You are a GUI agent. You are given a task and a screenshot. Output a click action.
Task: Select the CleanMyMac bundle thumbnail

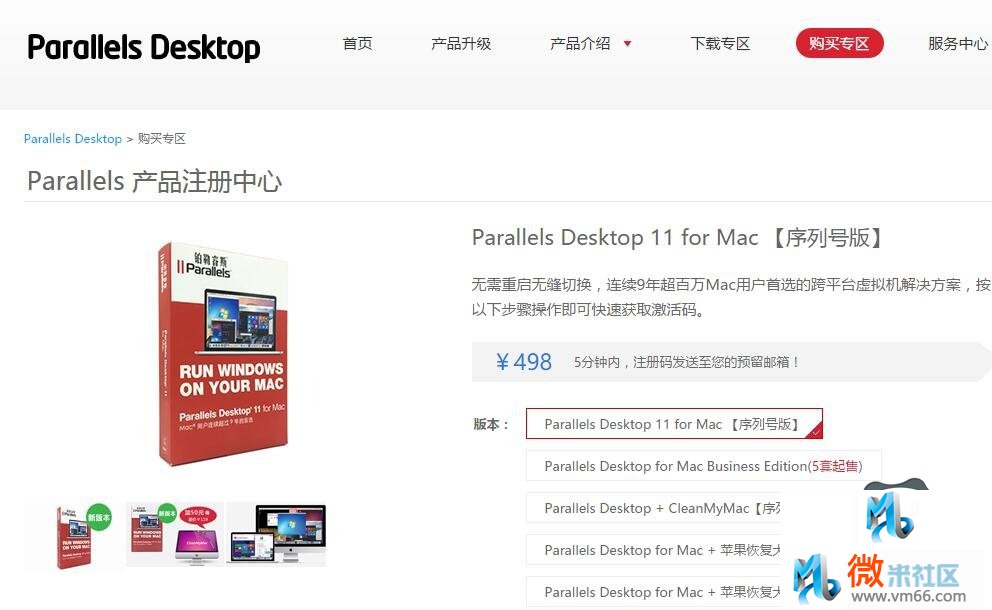click(175, 535)
